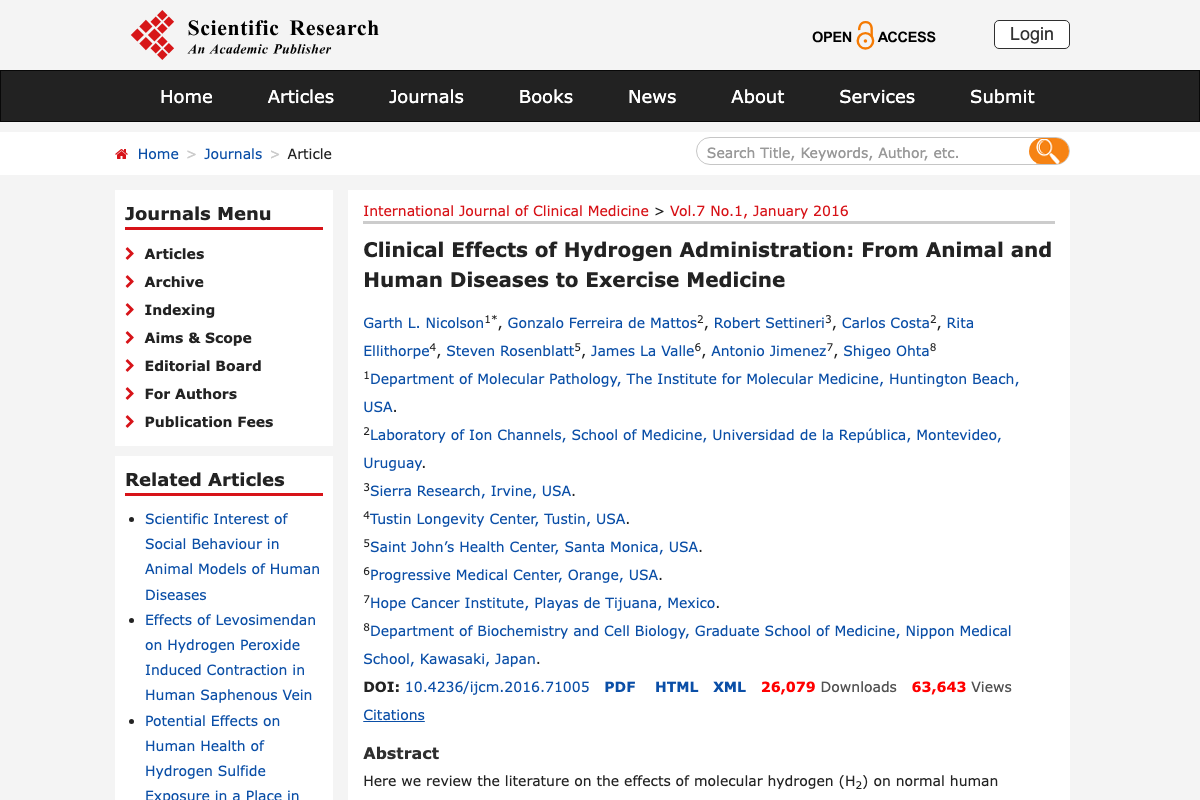
Task: Click the red arrow beside Indexing
Action: (129, 309)
